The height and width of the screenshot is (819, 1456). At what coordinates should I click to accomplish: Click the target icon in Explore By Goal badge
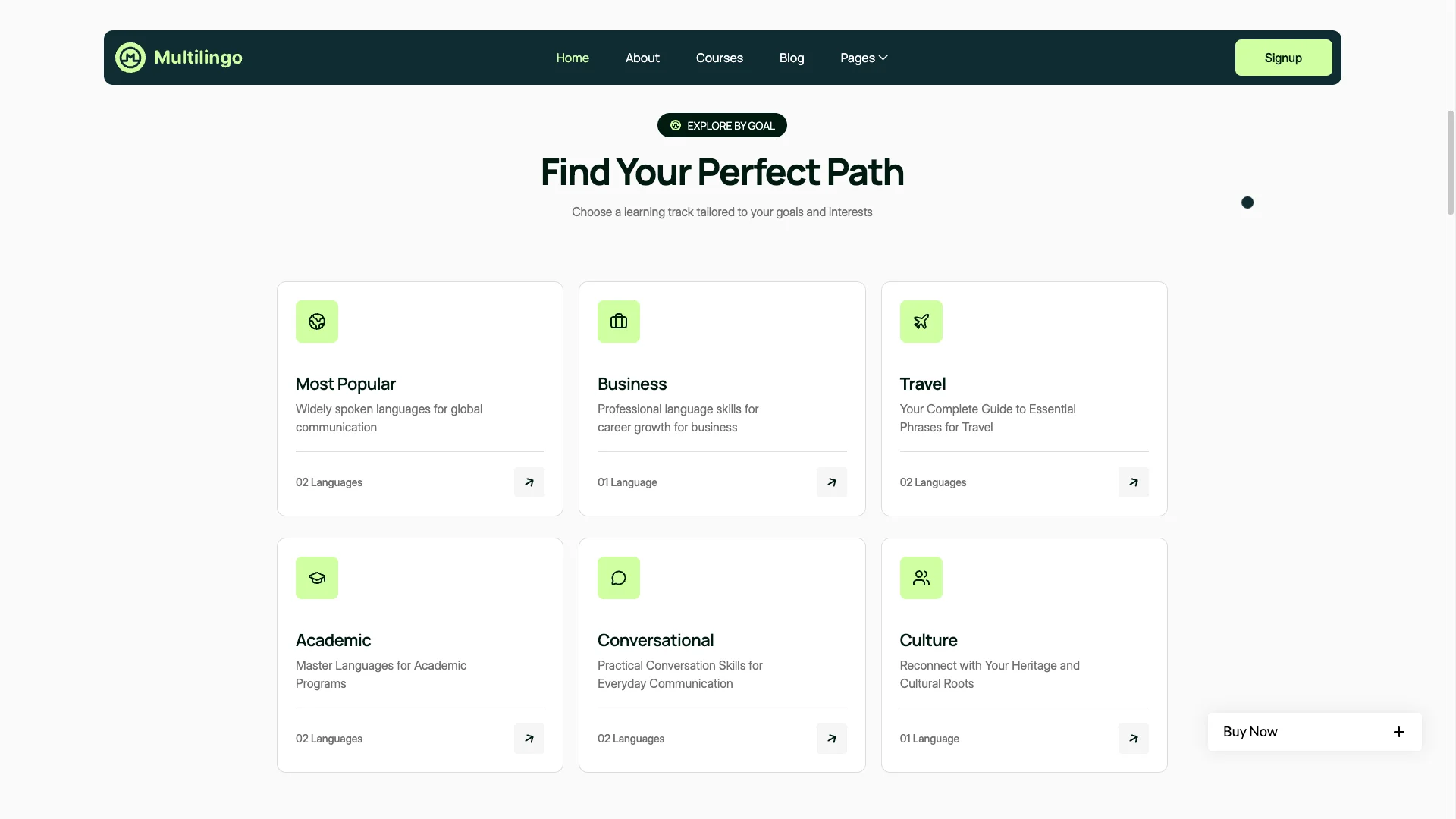674,125
